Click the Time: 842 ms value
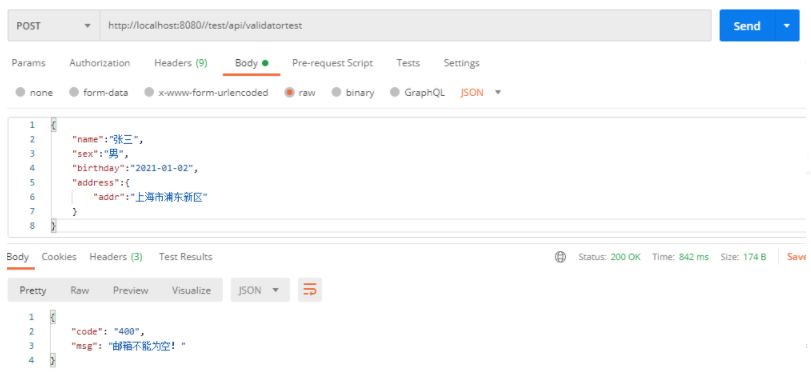This screenshot has height=375, width=811. point(680,257)
